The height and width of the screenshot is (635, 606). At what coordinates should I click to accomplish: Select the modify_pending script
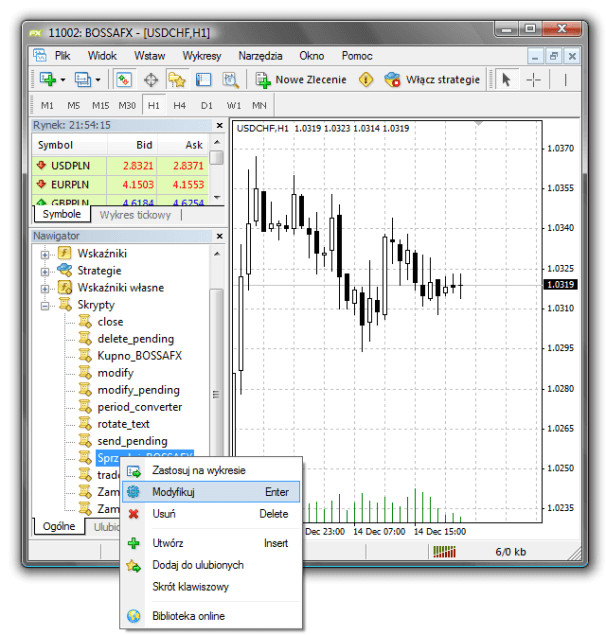(x=139, y=390)
